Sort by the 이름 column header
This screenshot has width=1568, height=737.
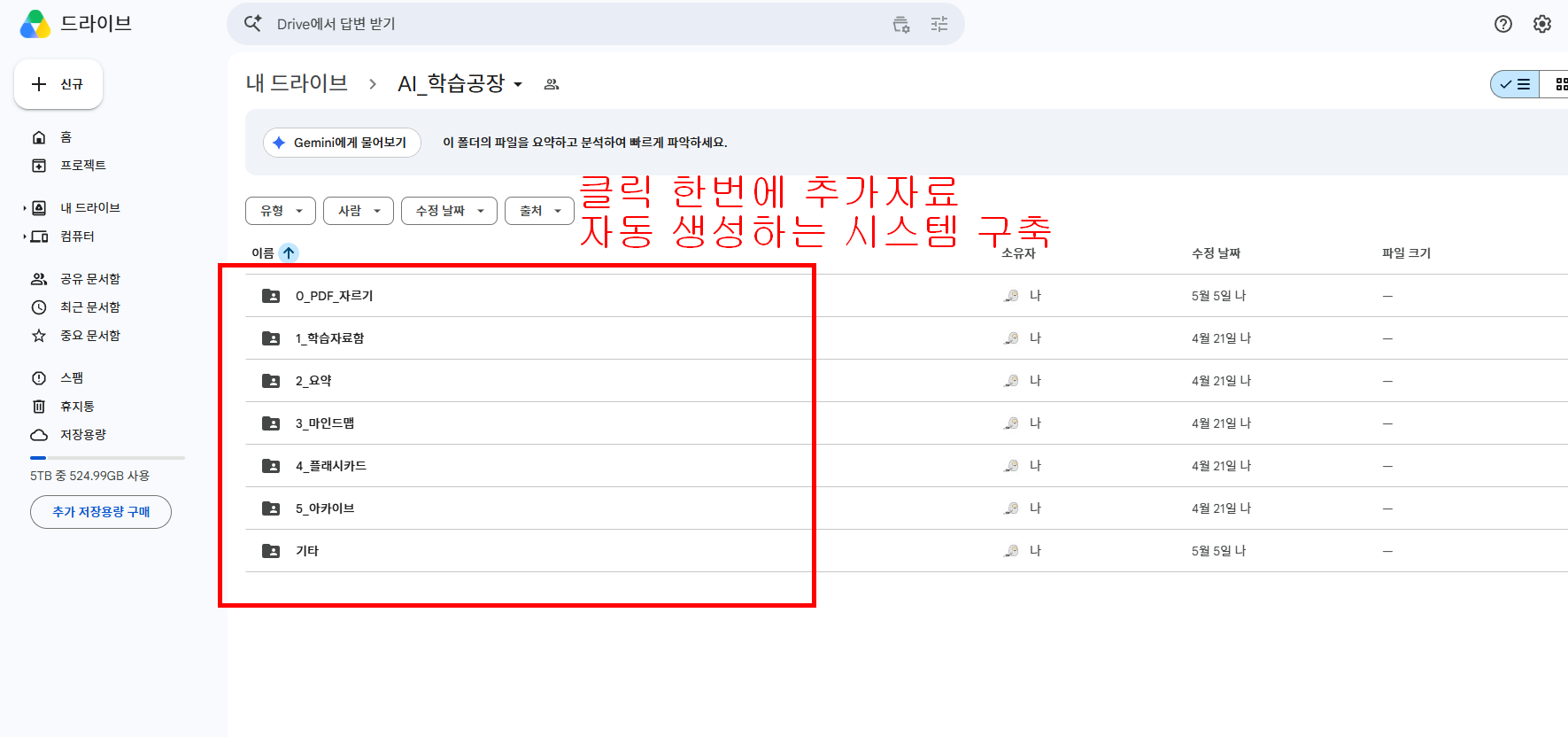click(263, 253)
